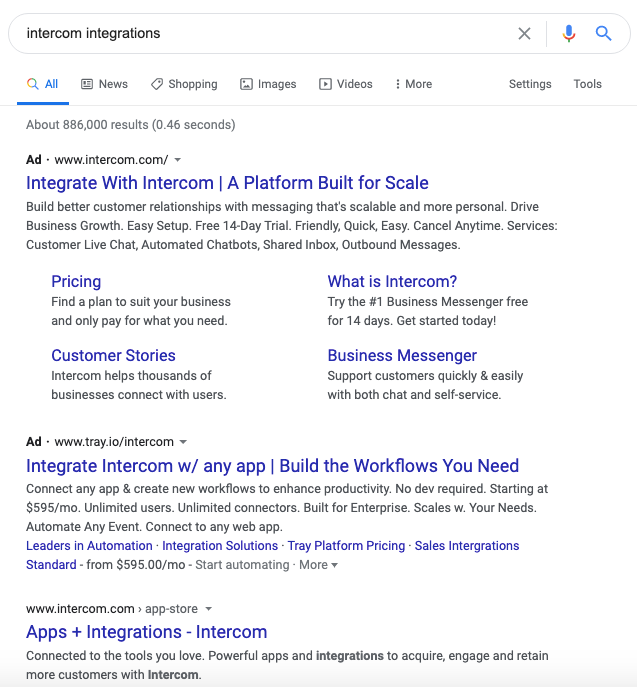Open the Integration Solutions link
637x687 pixels.
220,545
